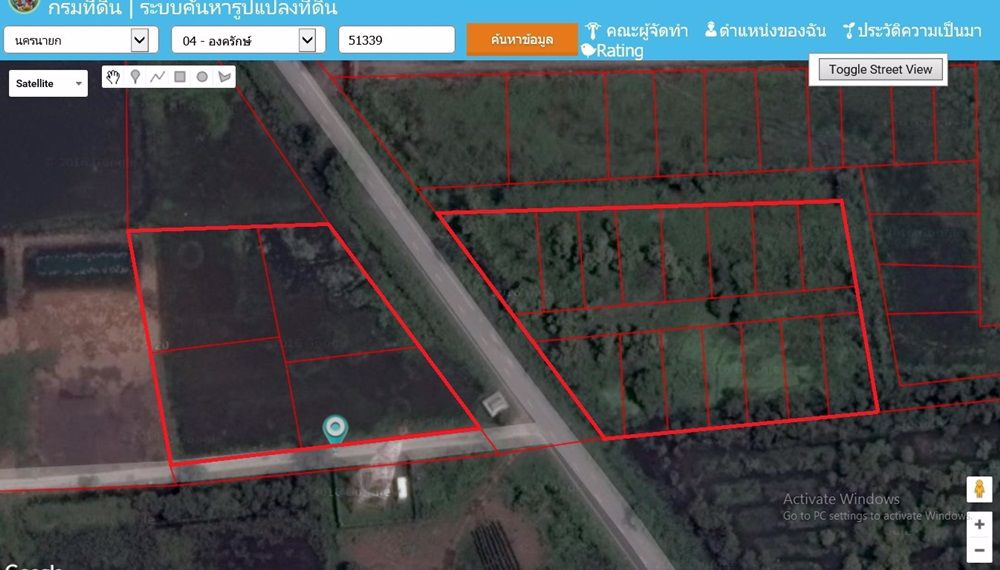Expand the Satellite map type dropdown
The width and height of the screenshot is (1000, 570).
click(x=49, y=84)
